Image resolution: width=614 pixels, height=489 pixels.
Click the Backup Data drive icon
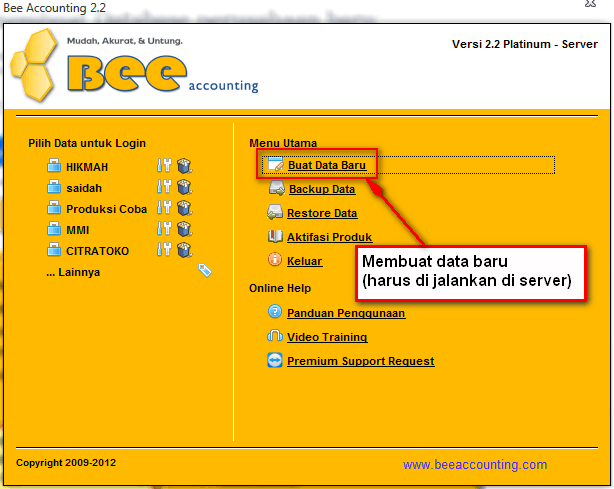(277, 188)
